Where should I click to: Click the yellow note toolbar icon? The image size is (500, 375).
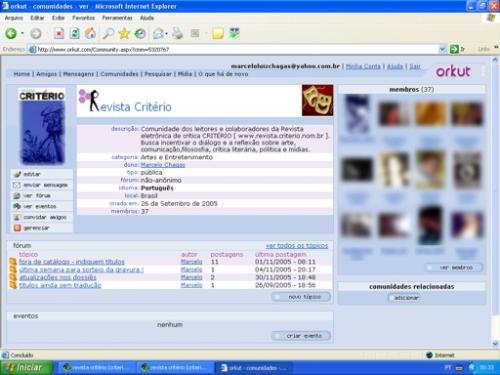coord(218,33)
